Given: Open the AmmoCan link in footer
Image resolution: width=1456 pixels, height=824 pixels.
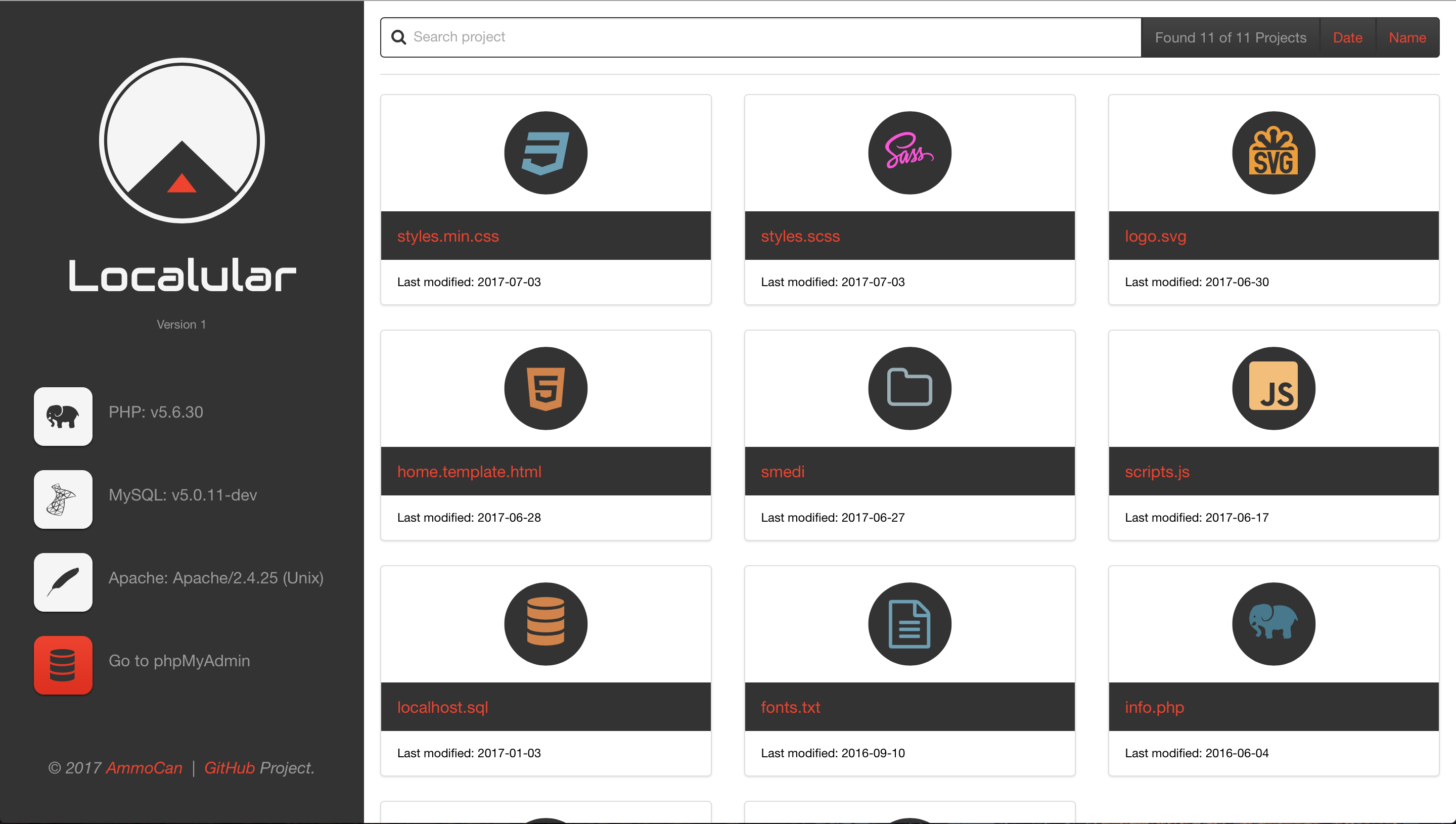Looking at the screenshot, I should click(x=144, y=768).
